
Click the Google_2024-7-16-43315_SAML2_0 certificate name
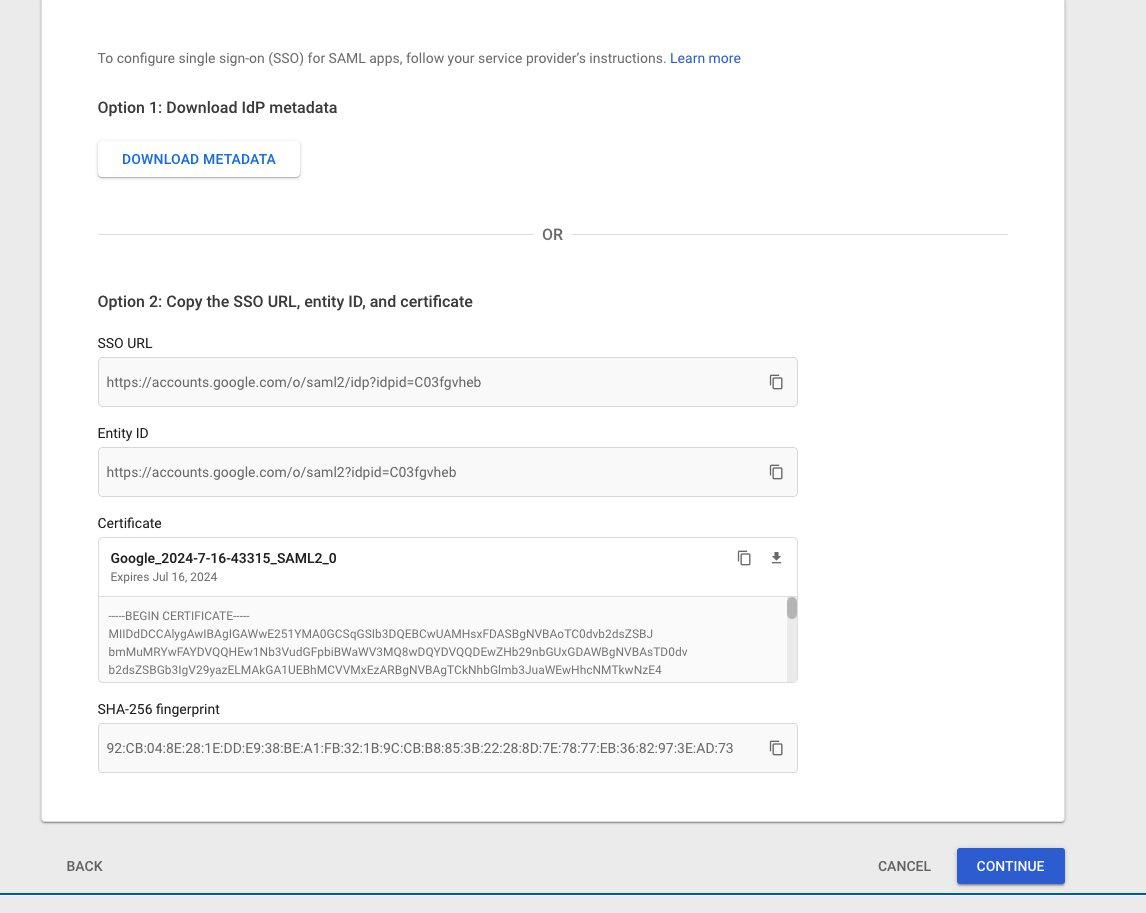point(223,558)
